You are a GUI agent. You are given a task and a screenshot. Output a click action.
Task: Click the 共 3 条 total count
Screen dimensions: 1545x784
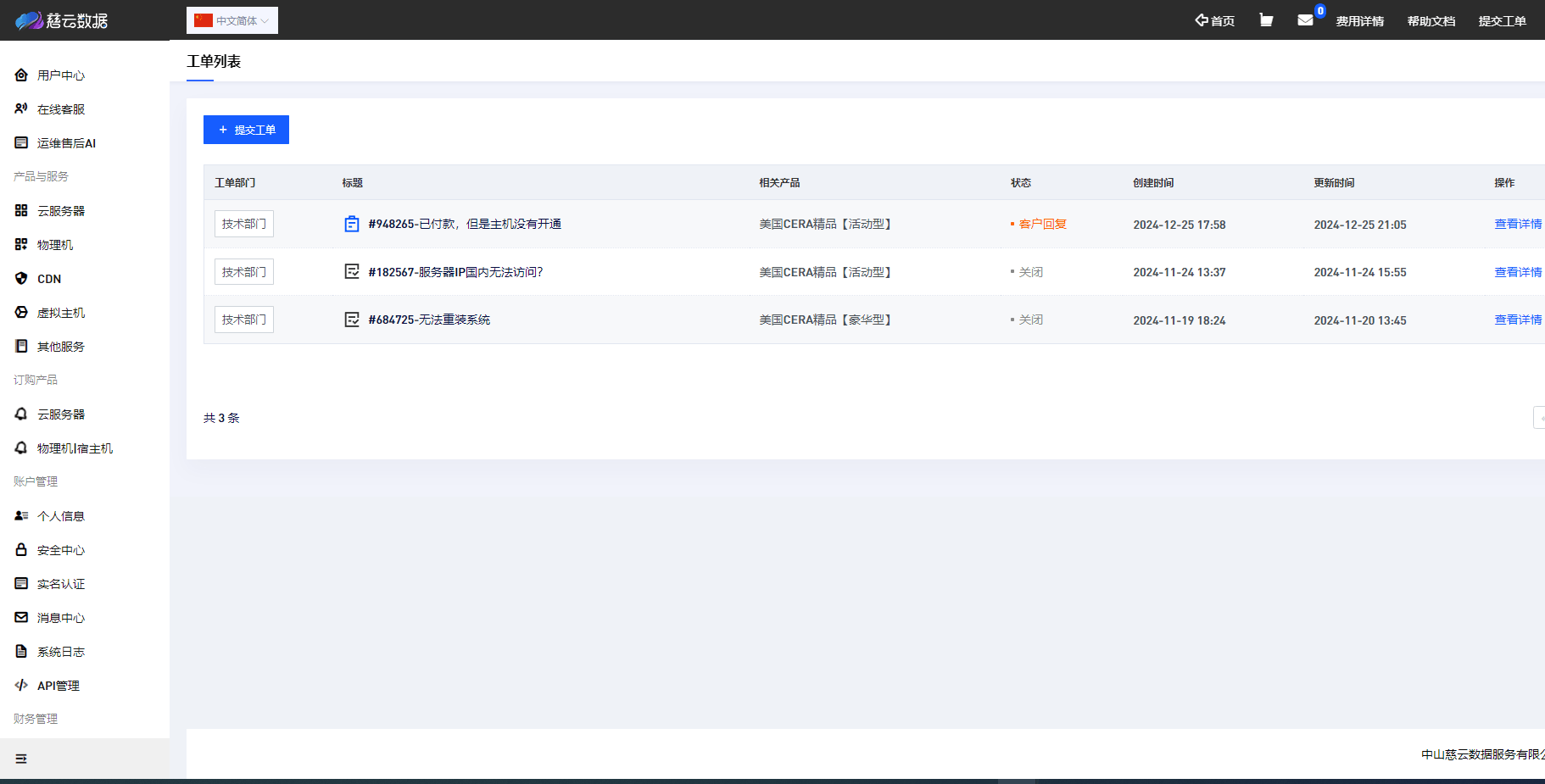tap(221, 418)
